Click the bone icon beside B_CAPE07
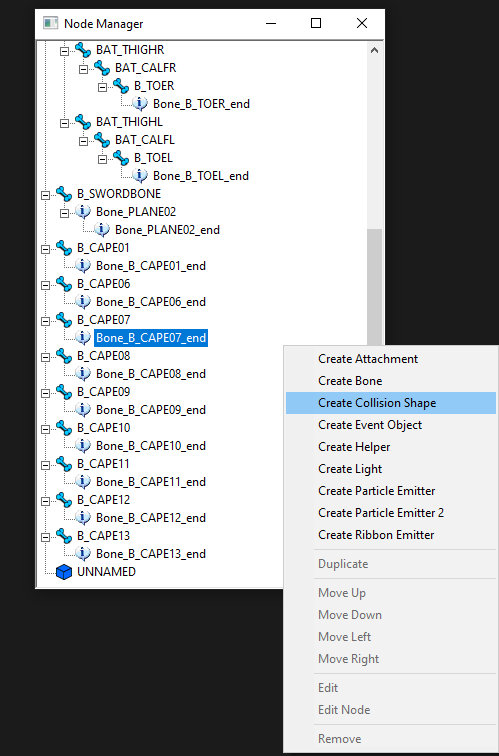 (x=64, y=320)
